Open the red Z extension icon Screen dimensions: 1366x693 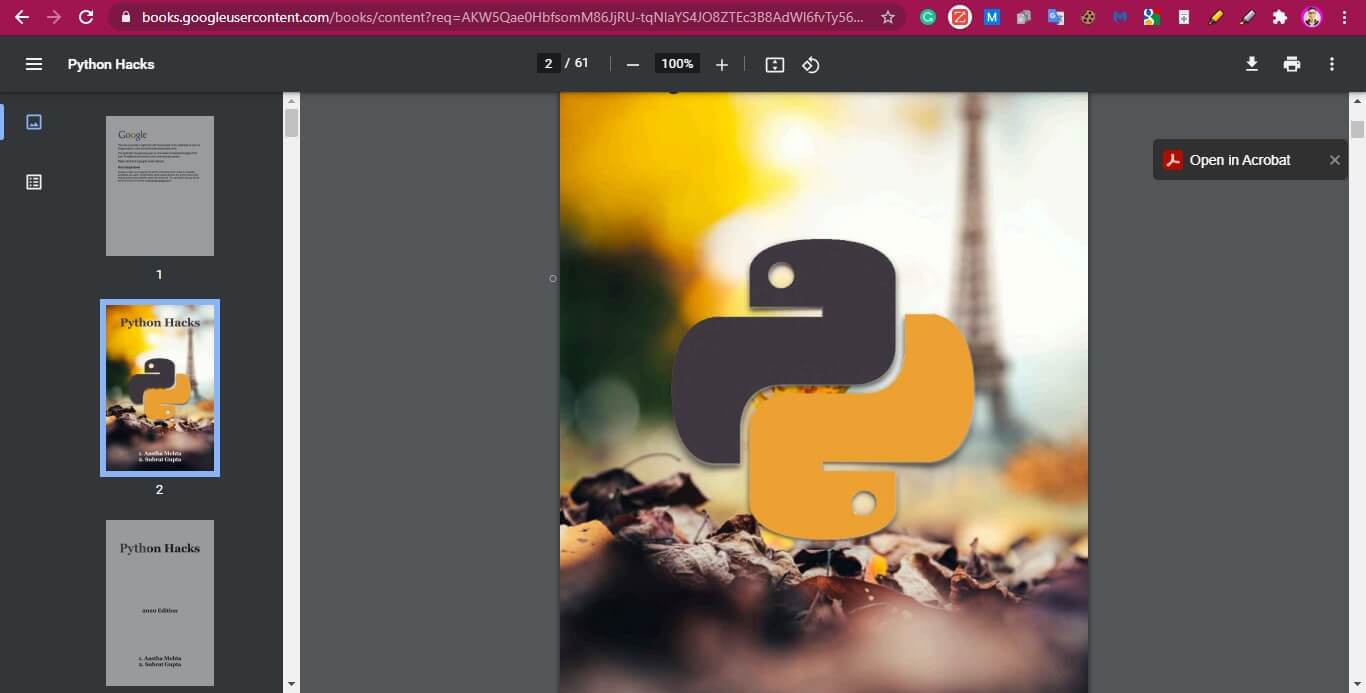960,17
